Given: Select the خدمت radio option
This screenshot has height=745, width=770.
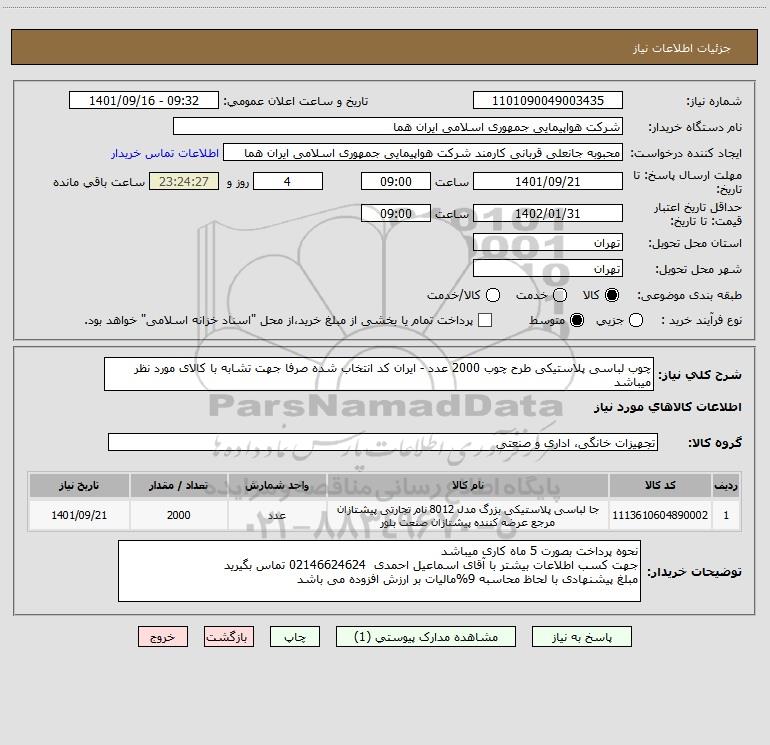Looking at the screenshot, I should (560, 295).
